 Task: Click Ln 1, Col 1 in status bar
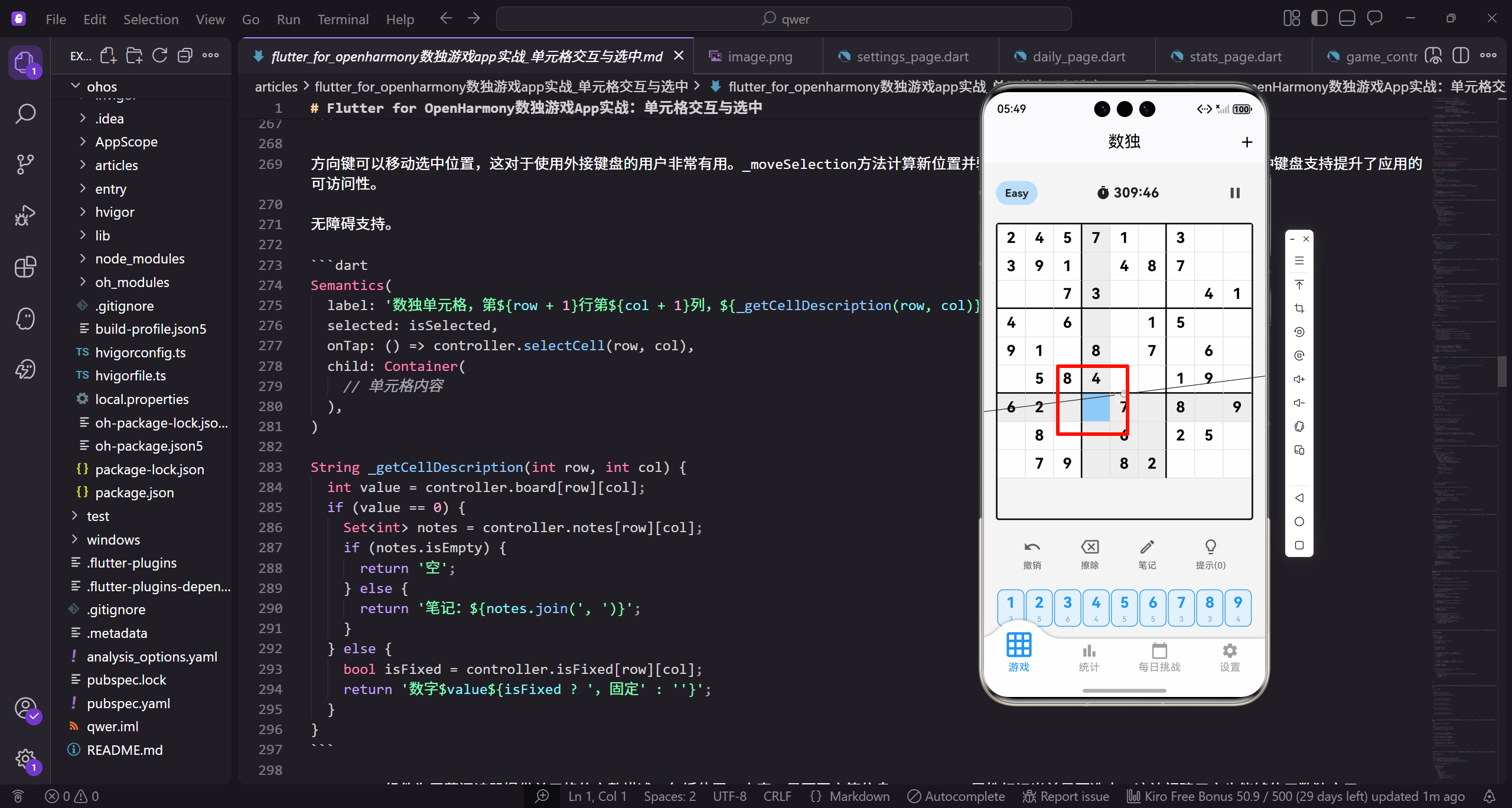(x=597, y=796)
